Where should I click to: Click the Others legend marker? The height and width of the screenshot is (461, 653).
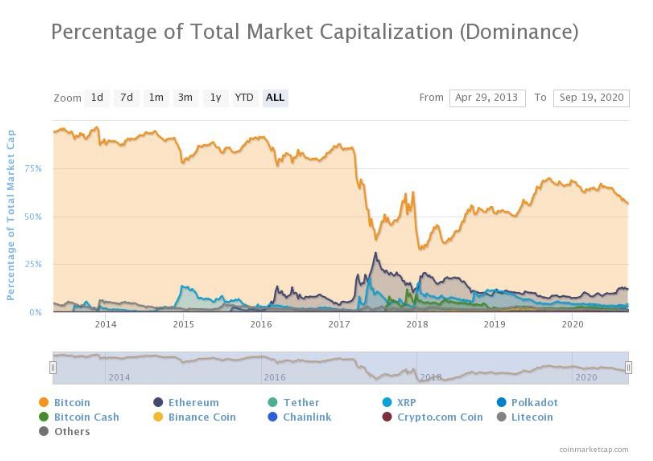[42, 432]
